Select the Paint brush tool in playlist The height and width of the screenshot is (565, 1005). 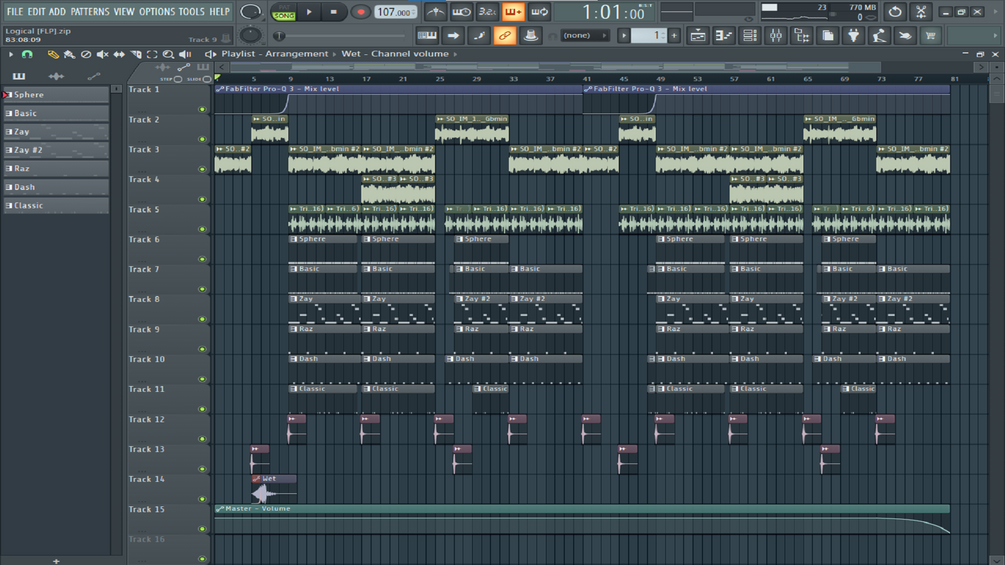(x=69, y=54)
